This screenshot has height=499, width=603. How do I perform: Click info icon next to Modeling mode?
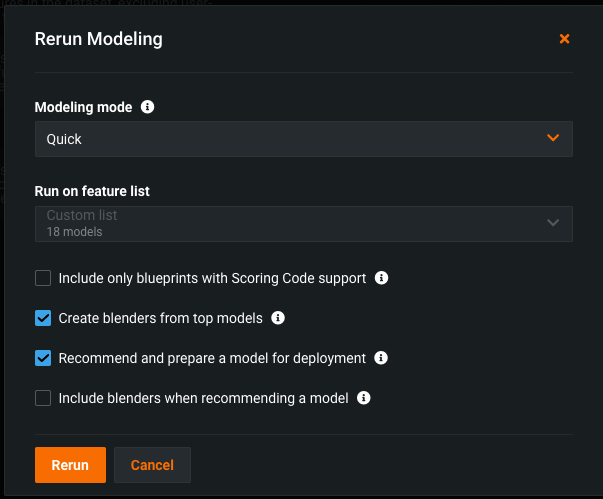tap(148, 106)
